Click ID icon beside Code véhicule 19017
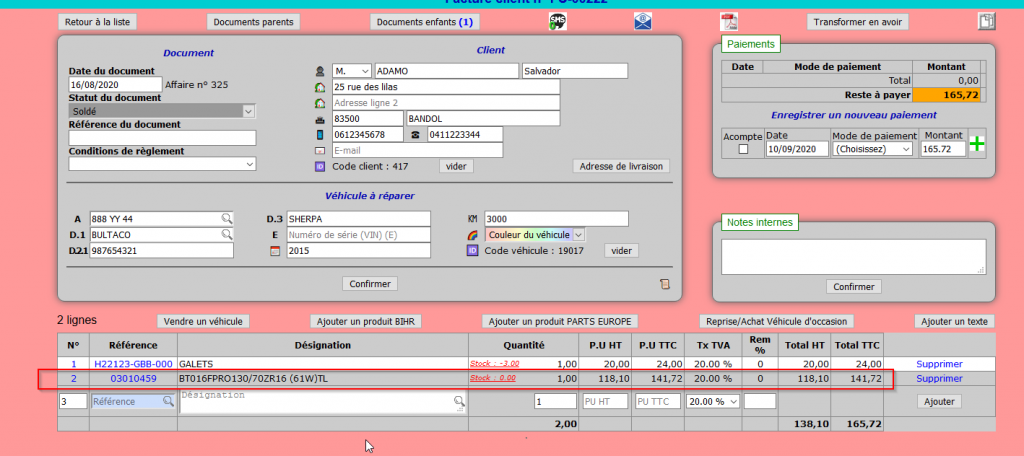The width and height of the screenshot is (1024, 456). (x=472, y=251)
